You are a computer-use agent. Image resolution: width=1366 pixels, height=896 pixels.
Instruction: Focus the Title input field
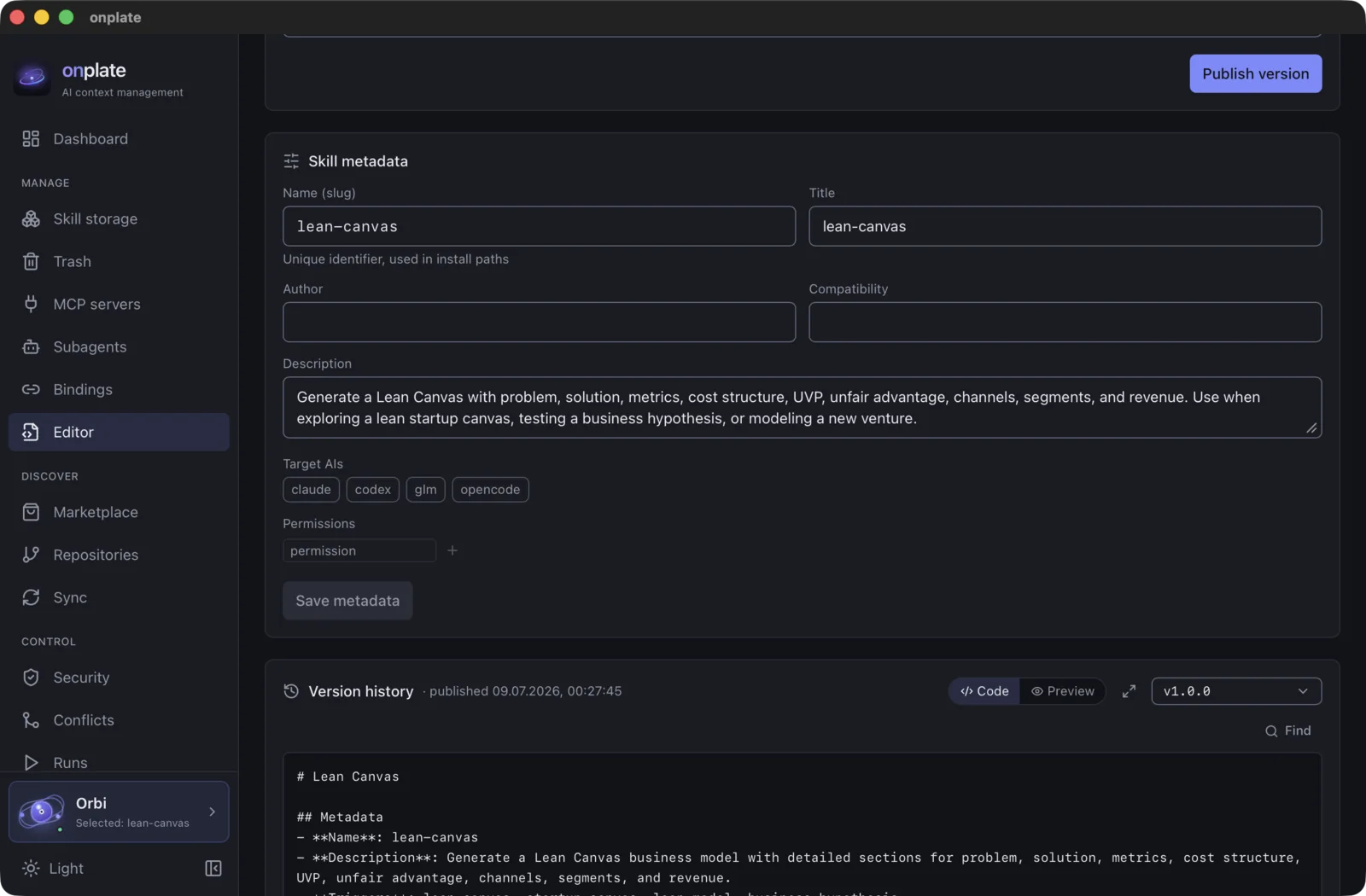coord(1065,226)
